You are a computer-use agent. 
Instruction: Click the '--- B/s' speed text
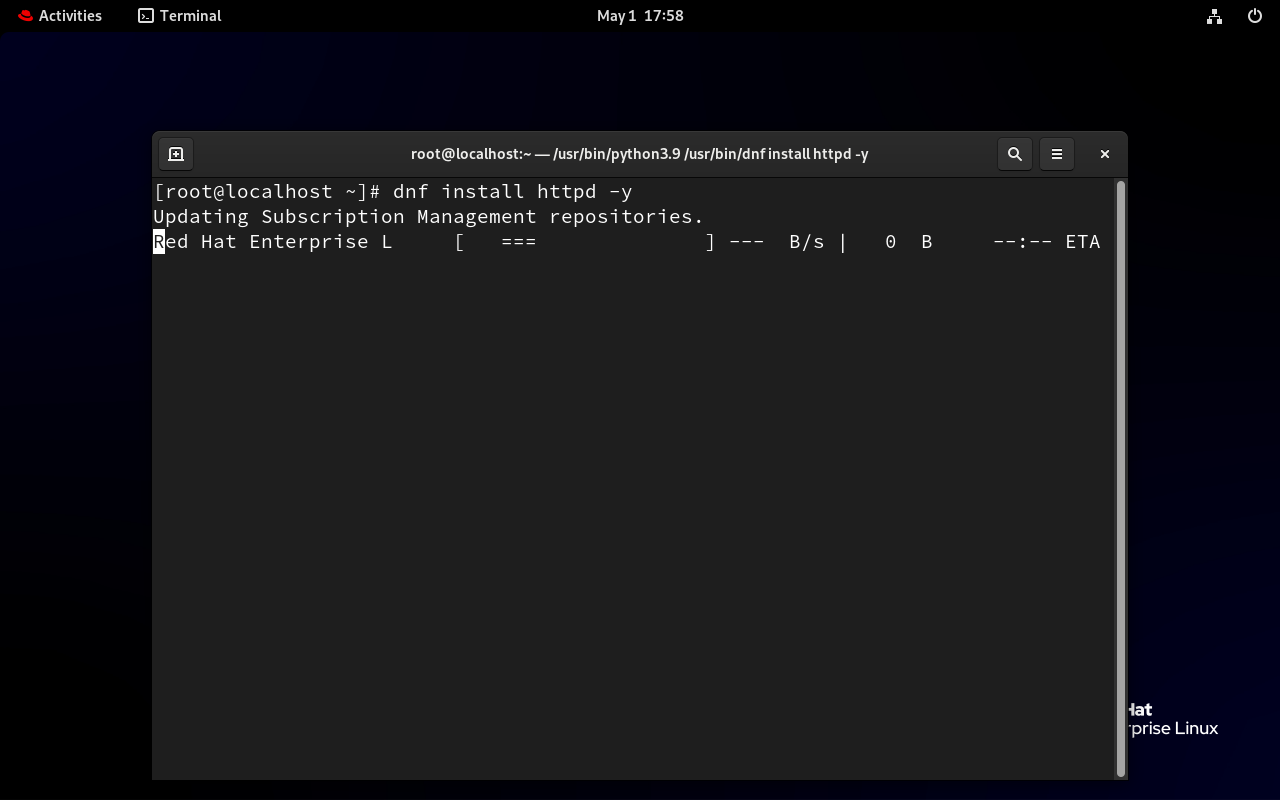click(x=777, y=242)
